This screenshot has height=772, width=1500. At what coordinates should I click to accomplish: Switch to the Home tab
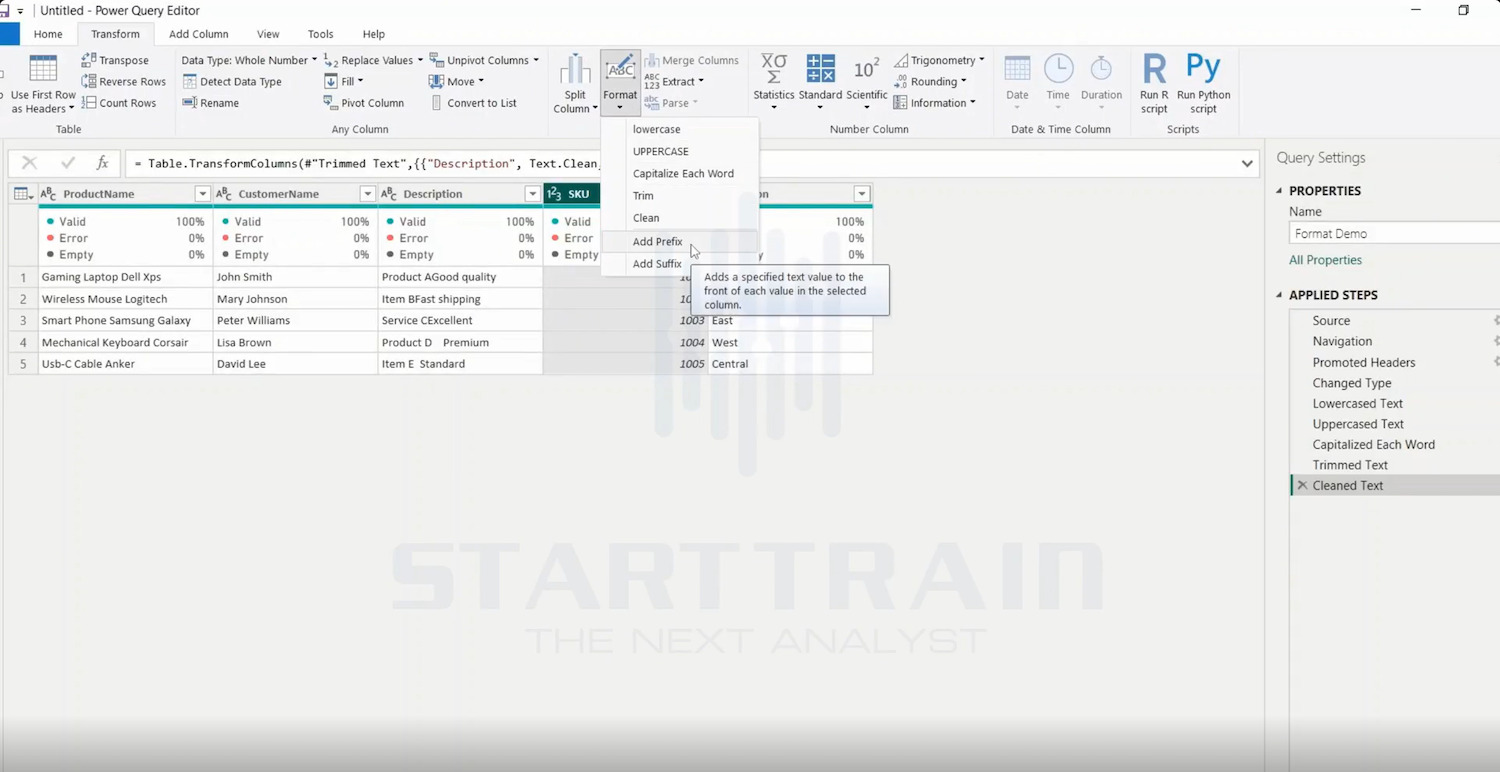click(x=48, y=34)
